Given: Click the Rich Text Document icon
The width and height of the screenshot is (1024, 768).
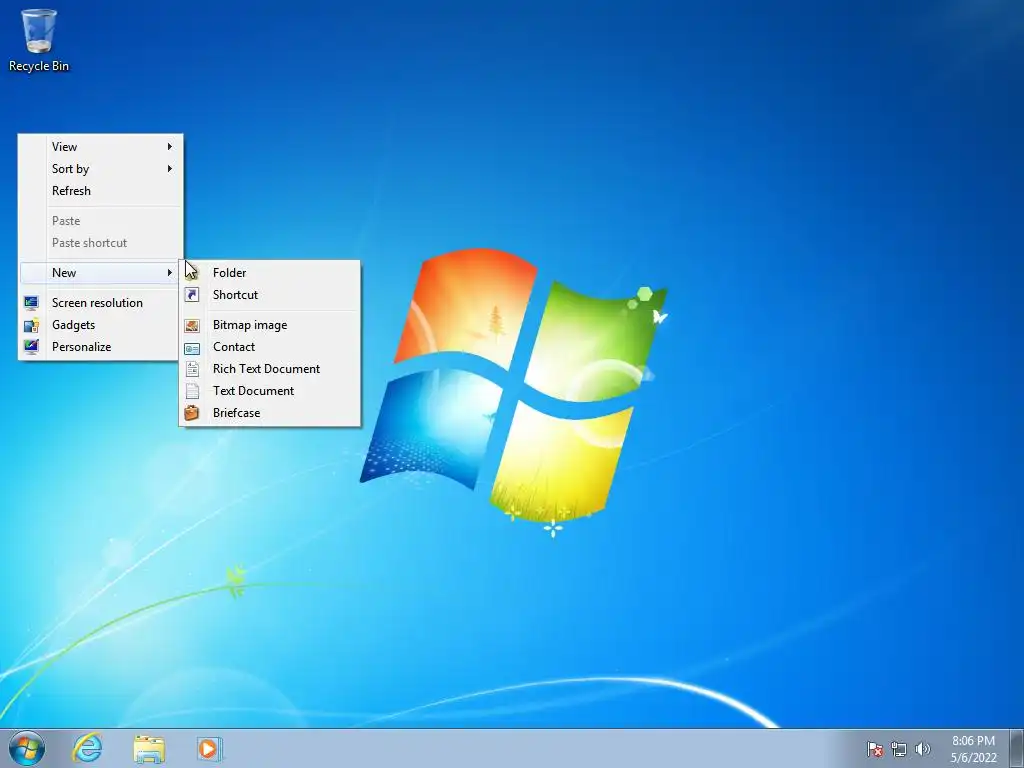Looking at the screenshot, I should (x=192, y=369).
